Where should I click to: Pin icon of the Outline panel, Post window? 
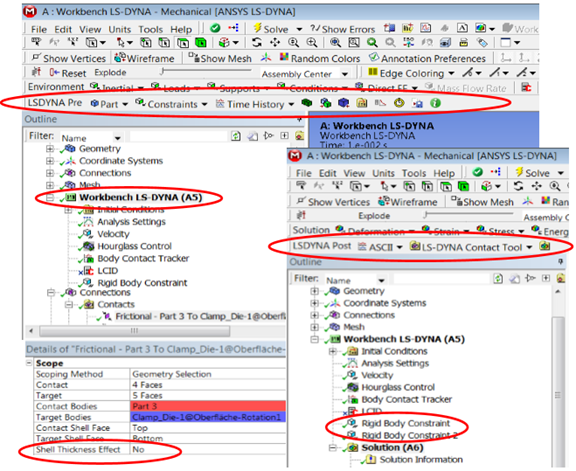(x=561, y=261)
